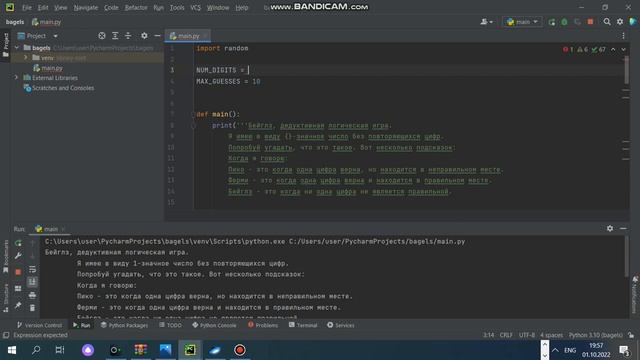Viewport: 640px width, 360px height.
Task: Open the JetBrains toolbox icon at the top right
Action: pyautogui.click(x=633, y=22)
